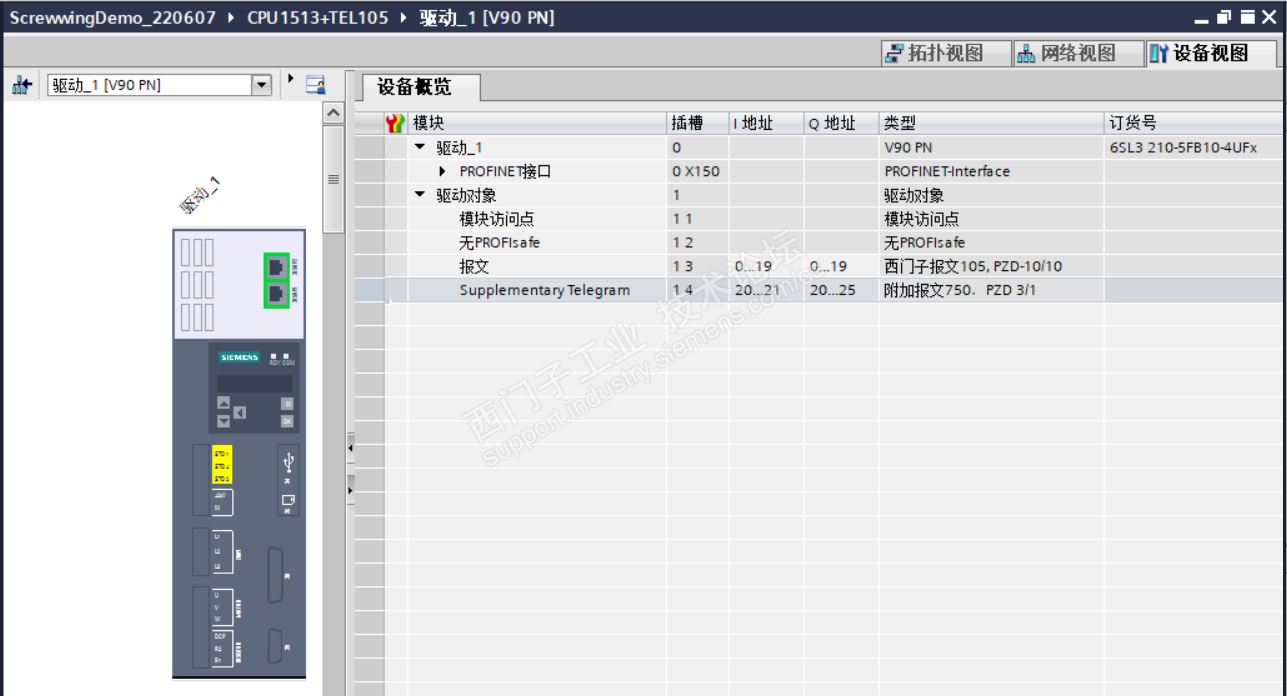Click the 订货号 column header

[1194, 123]
